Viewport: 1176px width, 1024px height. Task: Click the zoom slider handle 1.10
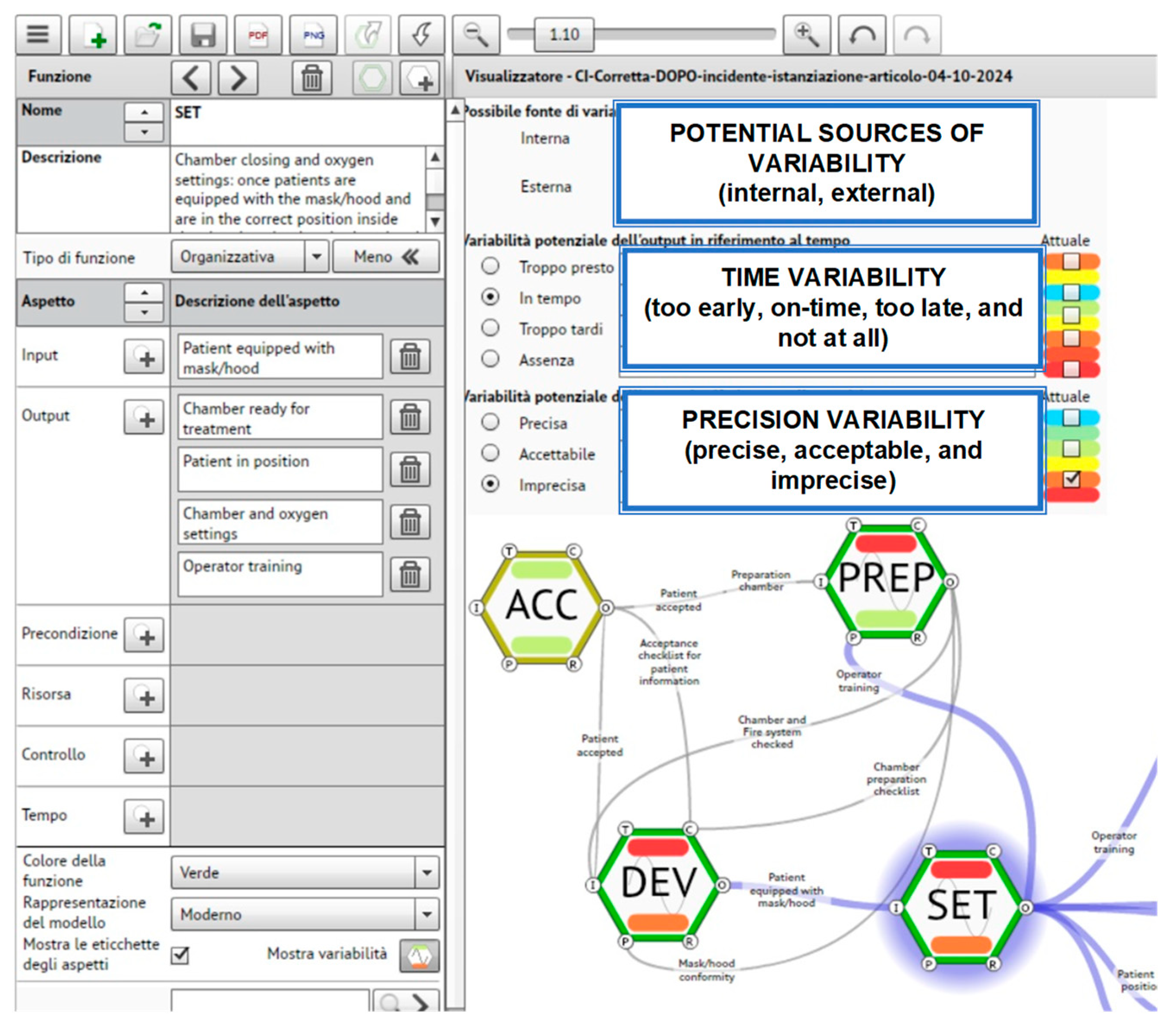click(563, 34)
